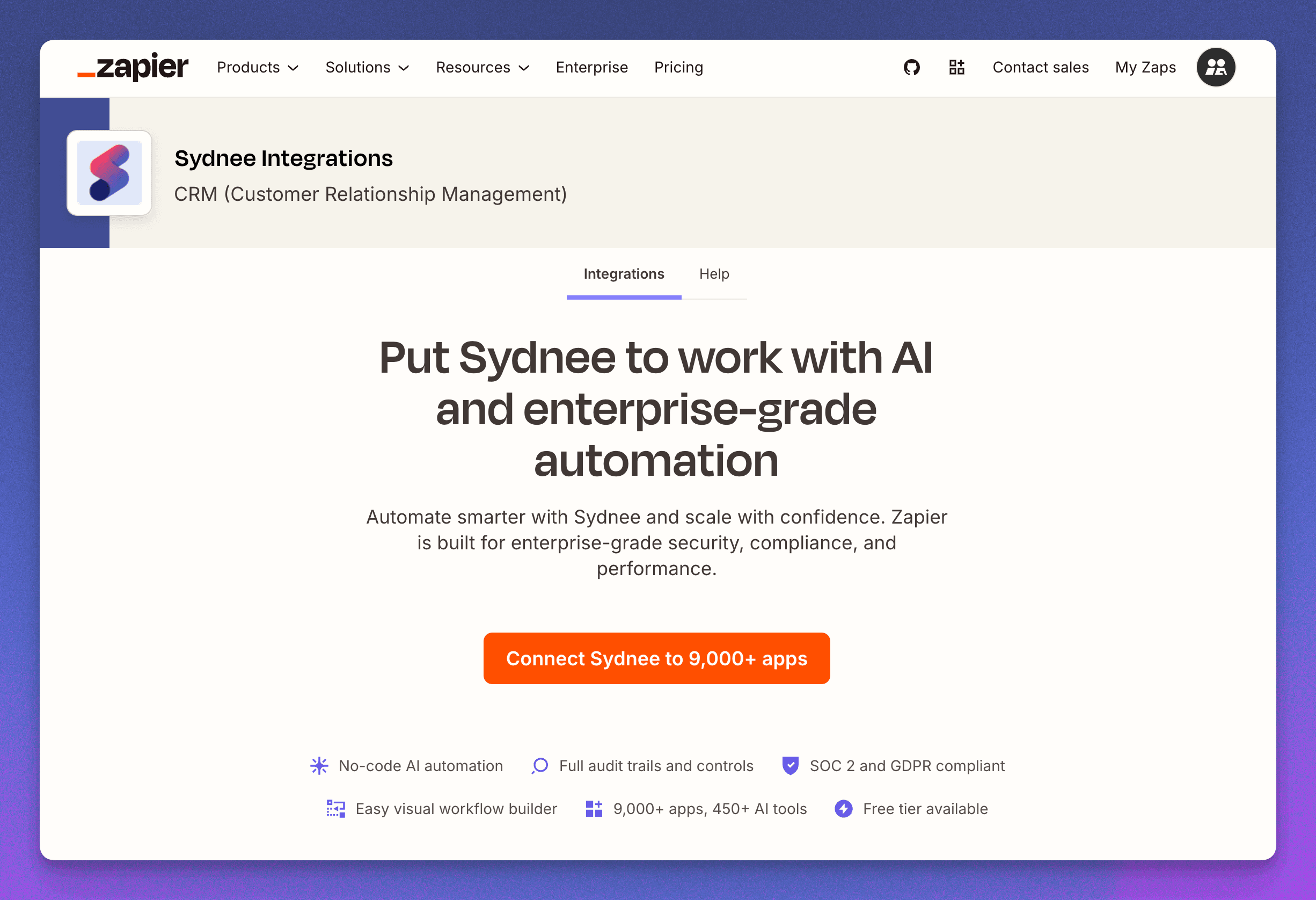Switch to the Help tab
Viewport: 1316px width, 900px height.
[x=714, y=274]
